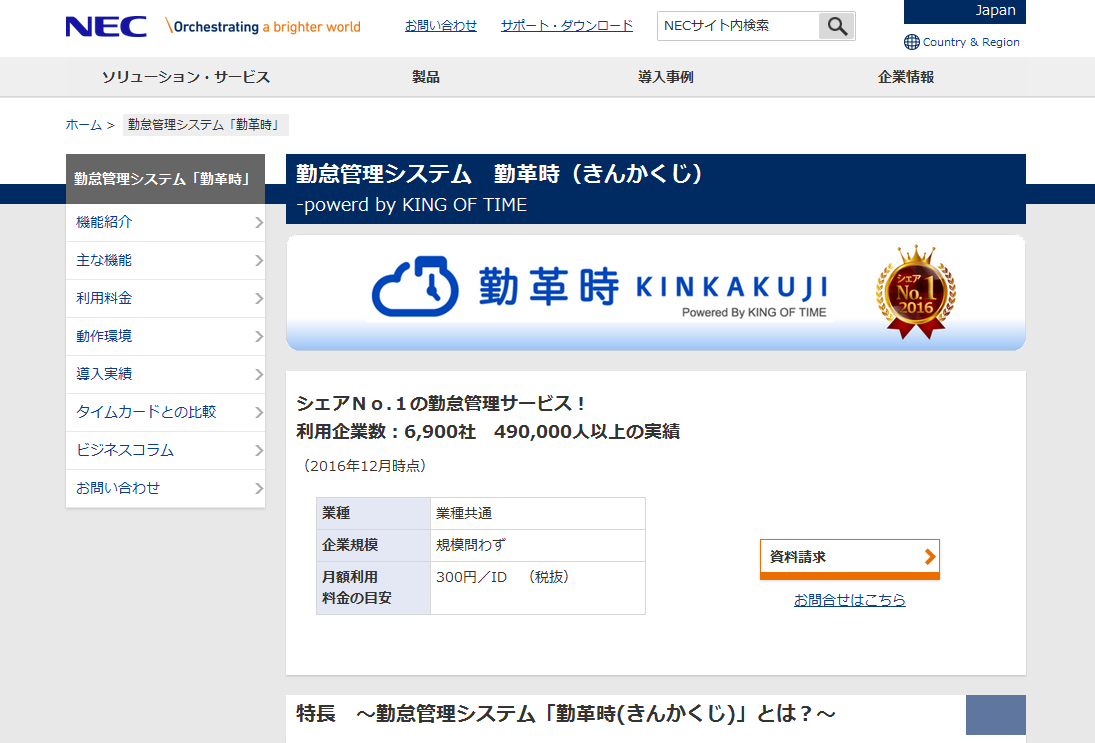Select 機能紹介 in the sidebar
The height and width of the screenshot is (743, 1095).
click(x=166, y=223)
